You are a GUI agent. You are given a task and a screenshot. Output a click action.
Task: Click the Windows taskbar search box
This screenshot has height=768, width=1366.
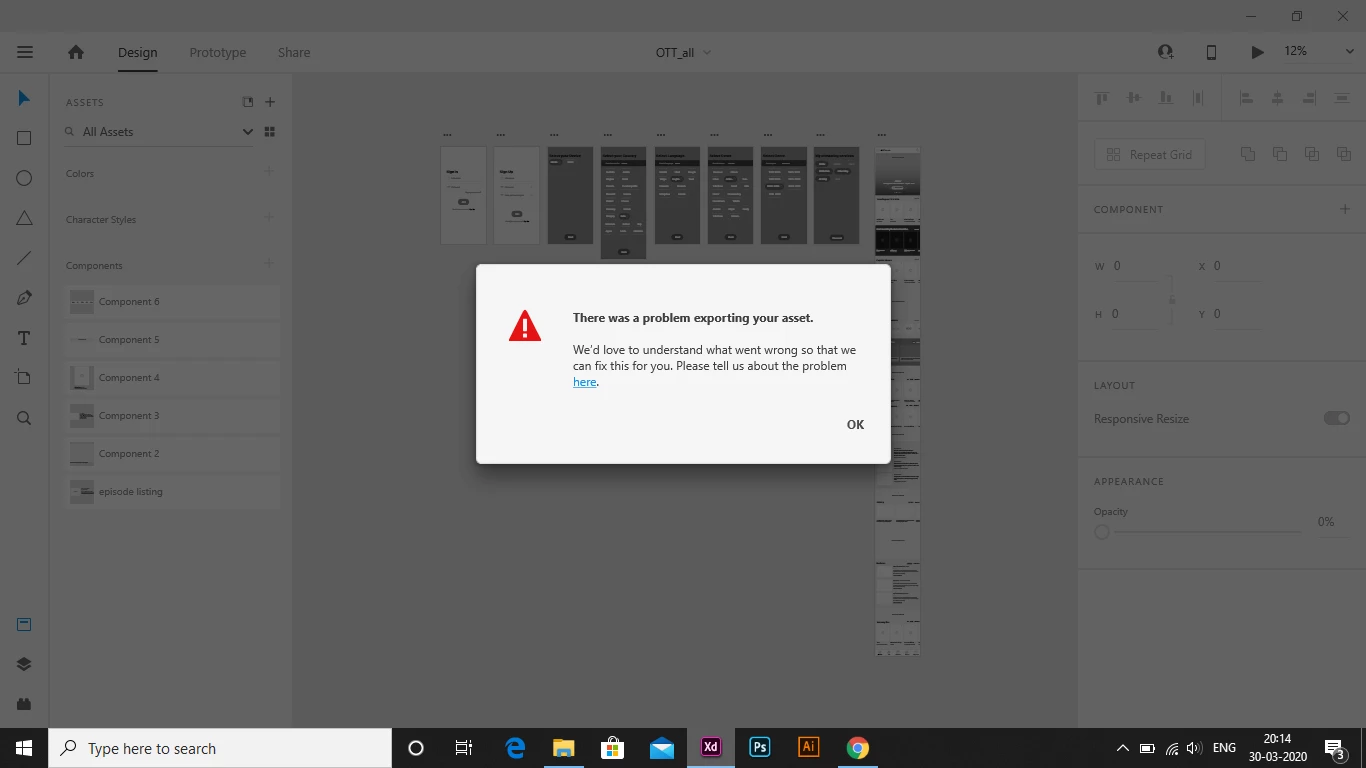pos(220,748)
